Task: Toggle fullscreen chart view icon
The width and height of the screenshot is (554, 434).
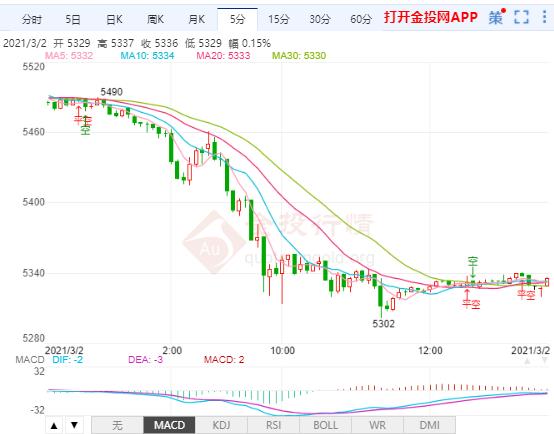Action: [x=521, y=17]
